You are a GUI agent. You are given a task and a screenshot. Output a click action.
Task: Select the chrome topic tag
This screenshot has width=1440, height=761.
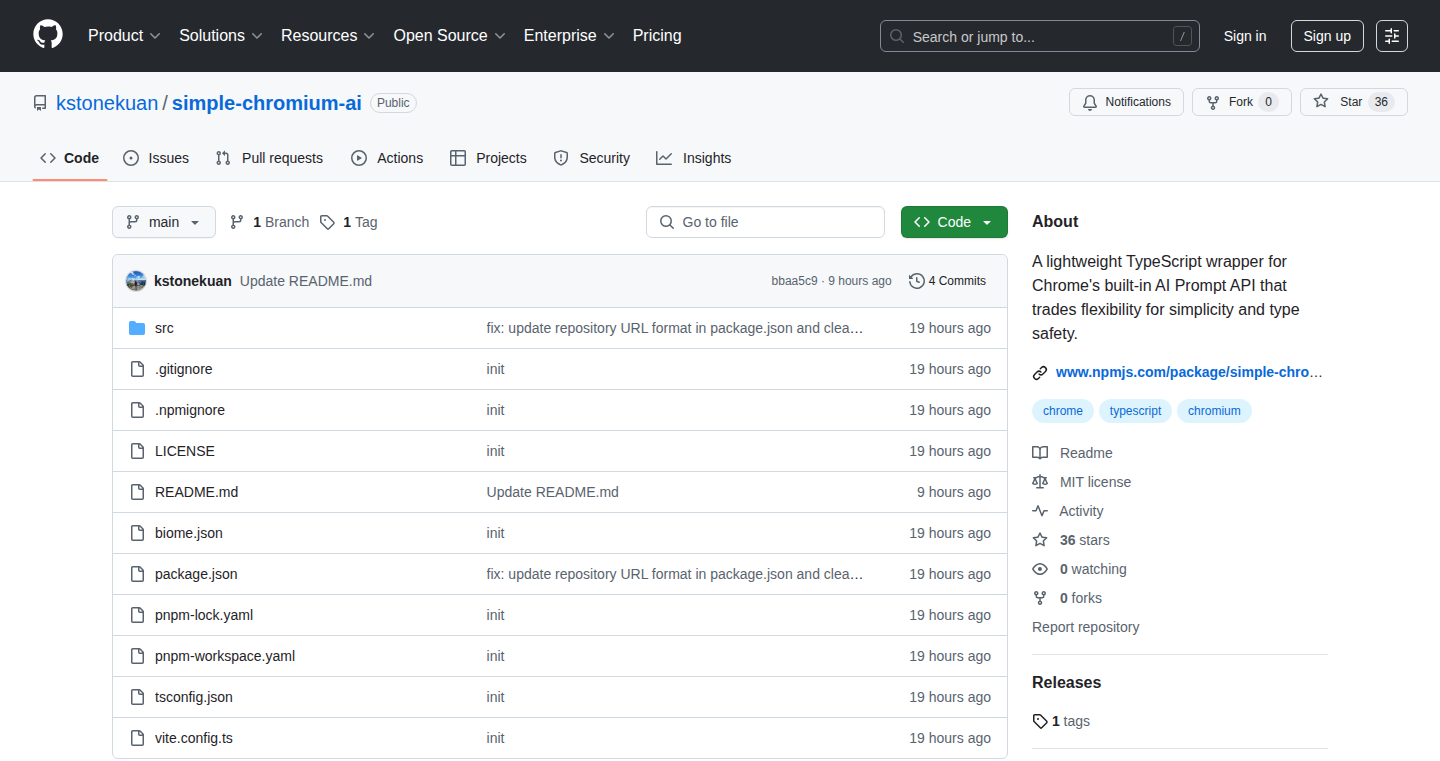[x=1063, y=411]
